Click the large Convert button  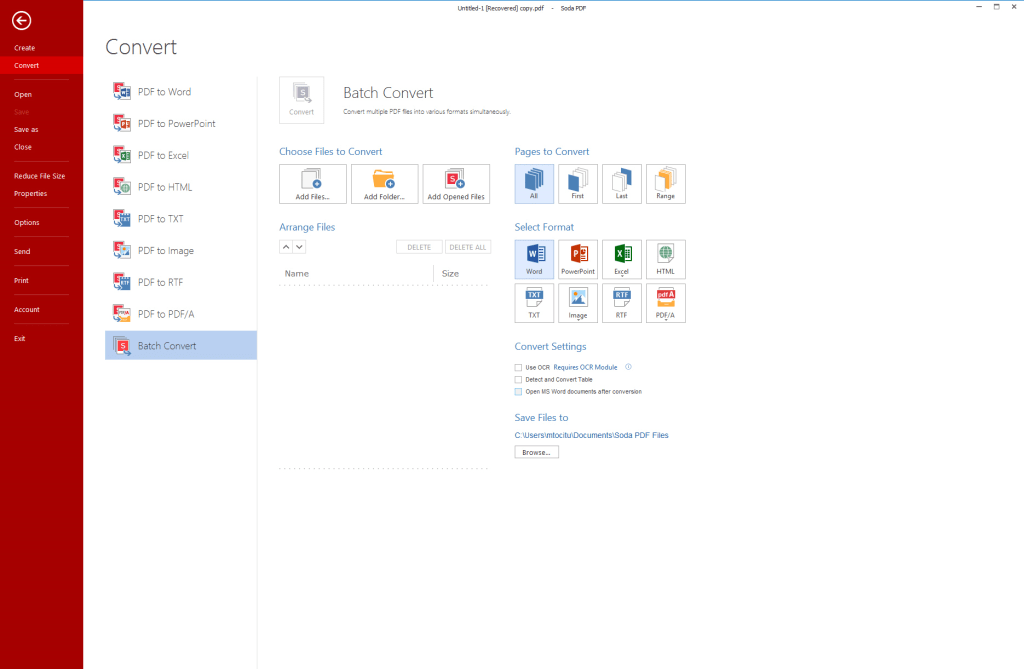[302, 100]
